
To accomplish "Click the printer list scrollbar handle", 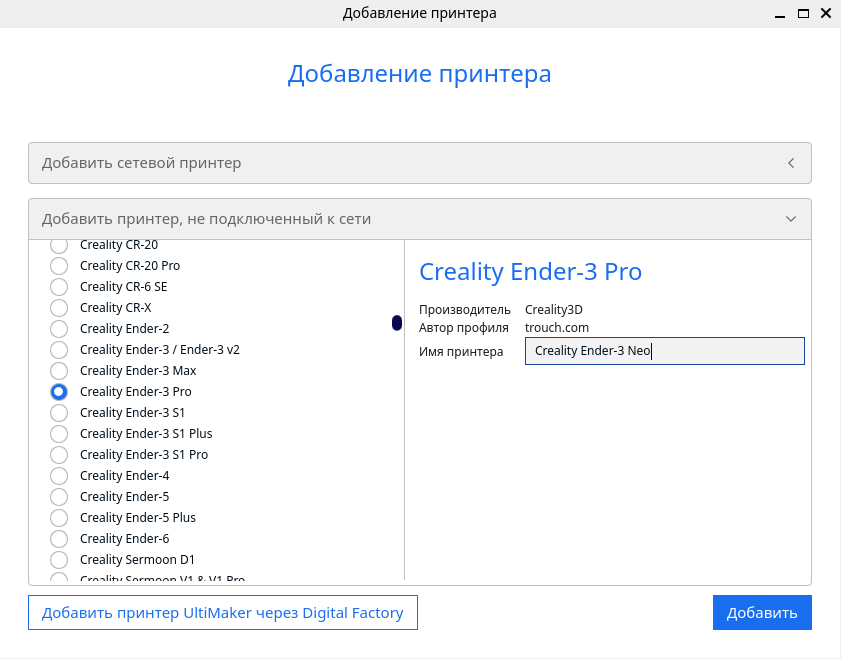I will tap(397, 323).
